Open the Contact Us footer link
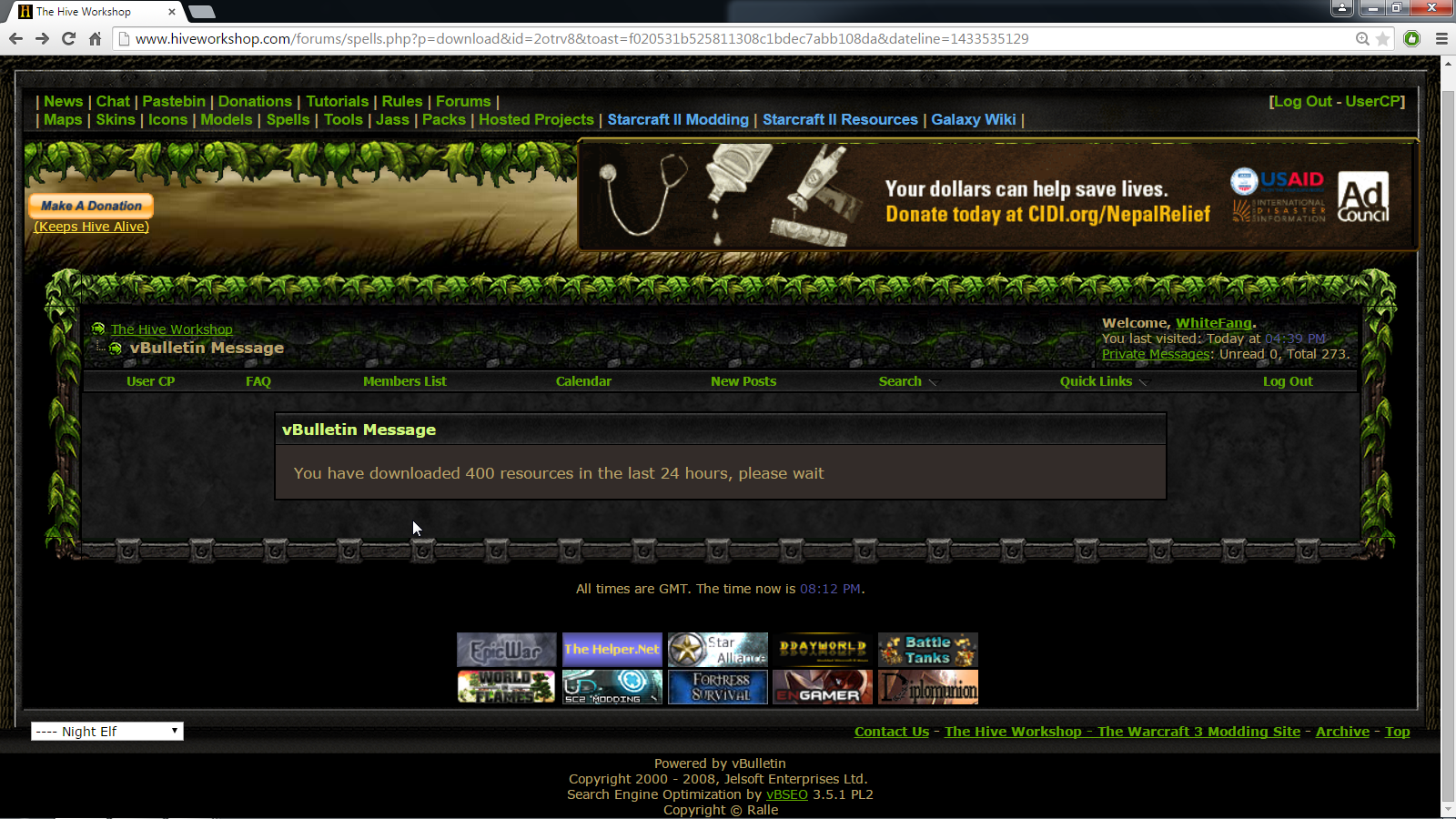Screen dimensions: 1456x819 tap(892, 732)
